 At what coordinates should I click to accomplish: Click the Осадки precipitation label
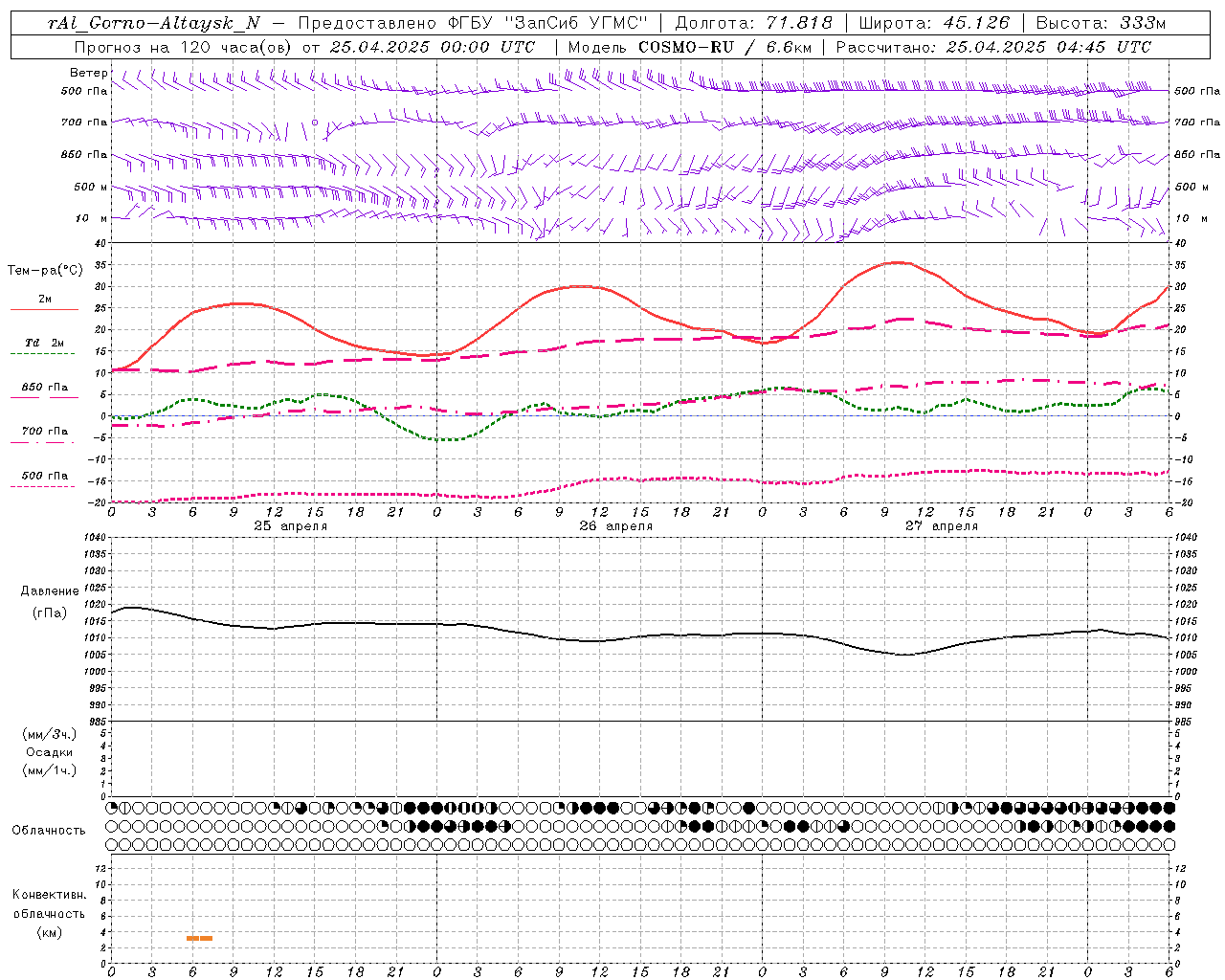pyautogui.click(x=50, y=752)
